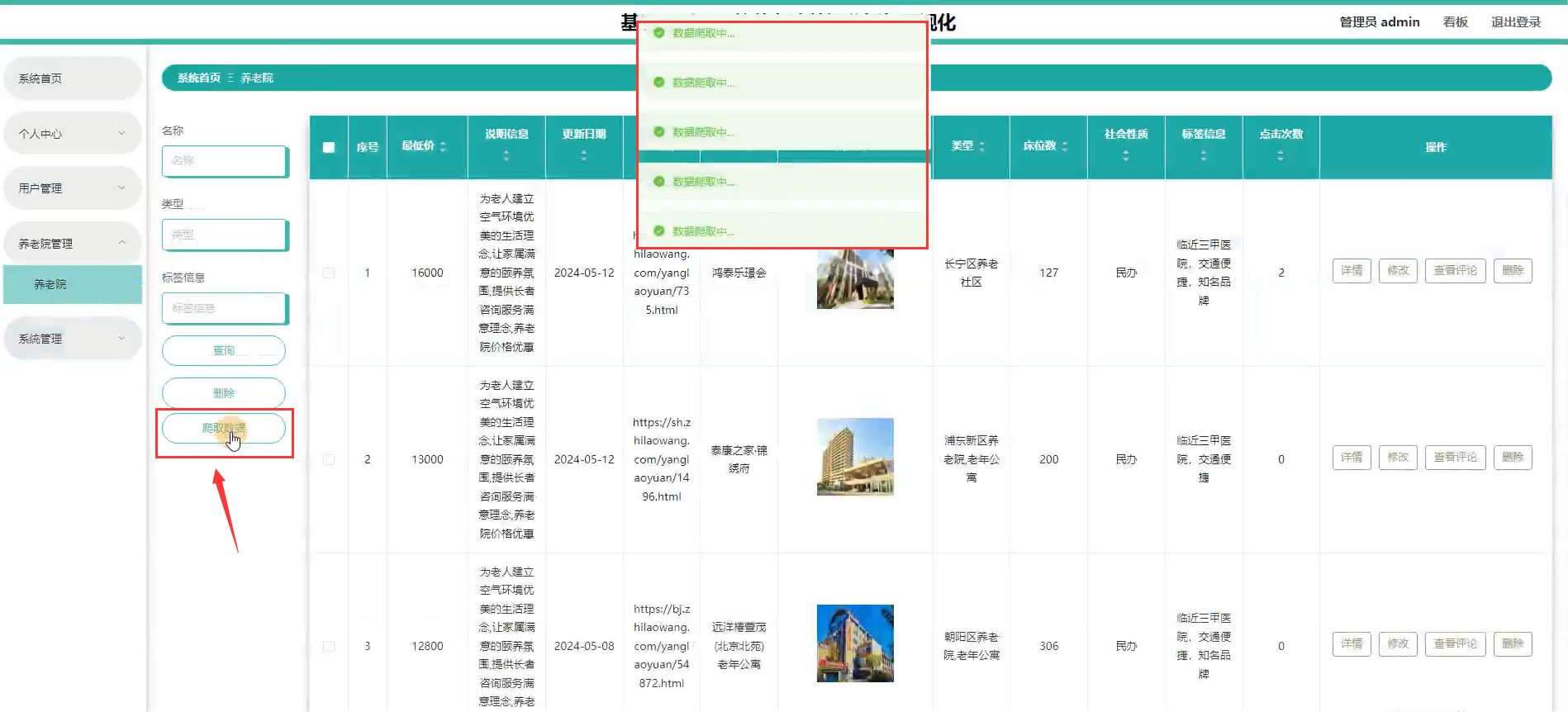Toggle the select-all header checkbox
The width and height of the screenshot is (1568, 712).
point(329,147)
